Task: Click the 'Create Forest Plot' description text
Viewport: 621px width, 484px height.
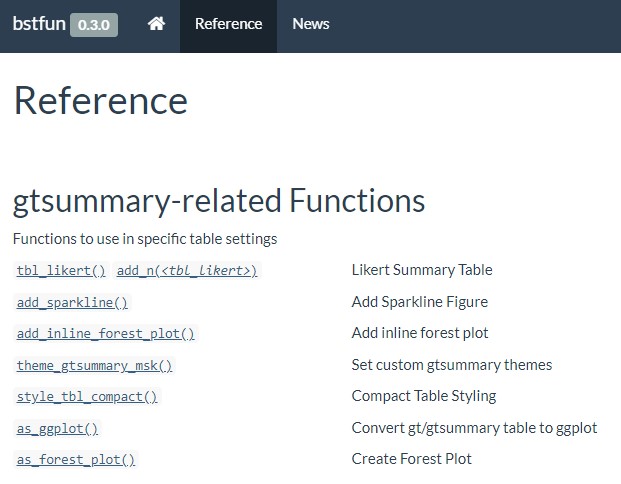Action: coord(411,459)
